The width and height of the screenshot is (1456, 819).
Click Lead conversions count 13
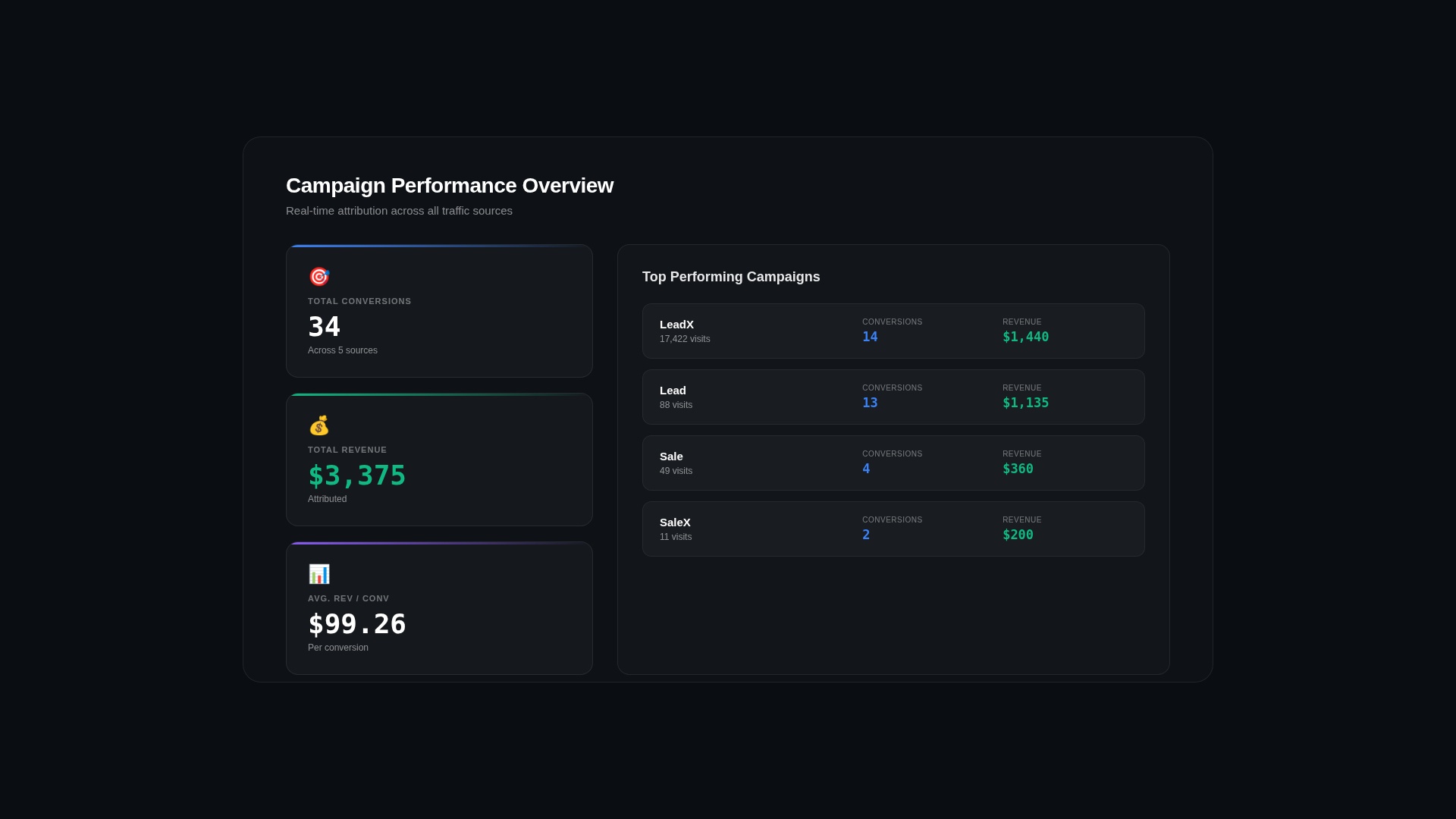[x=870, y=403]
